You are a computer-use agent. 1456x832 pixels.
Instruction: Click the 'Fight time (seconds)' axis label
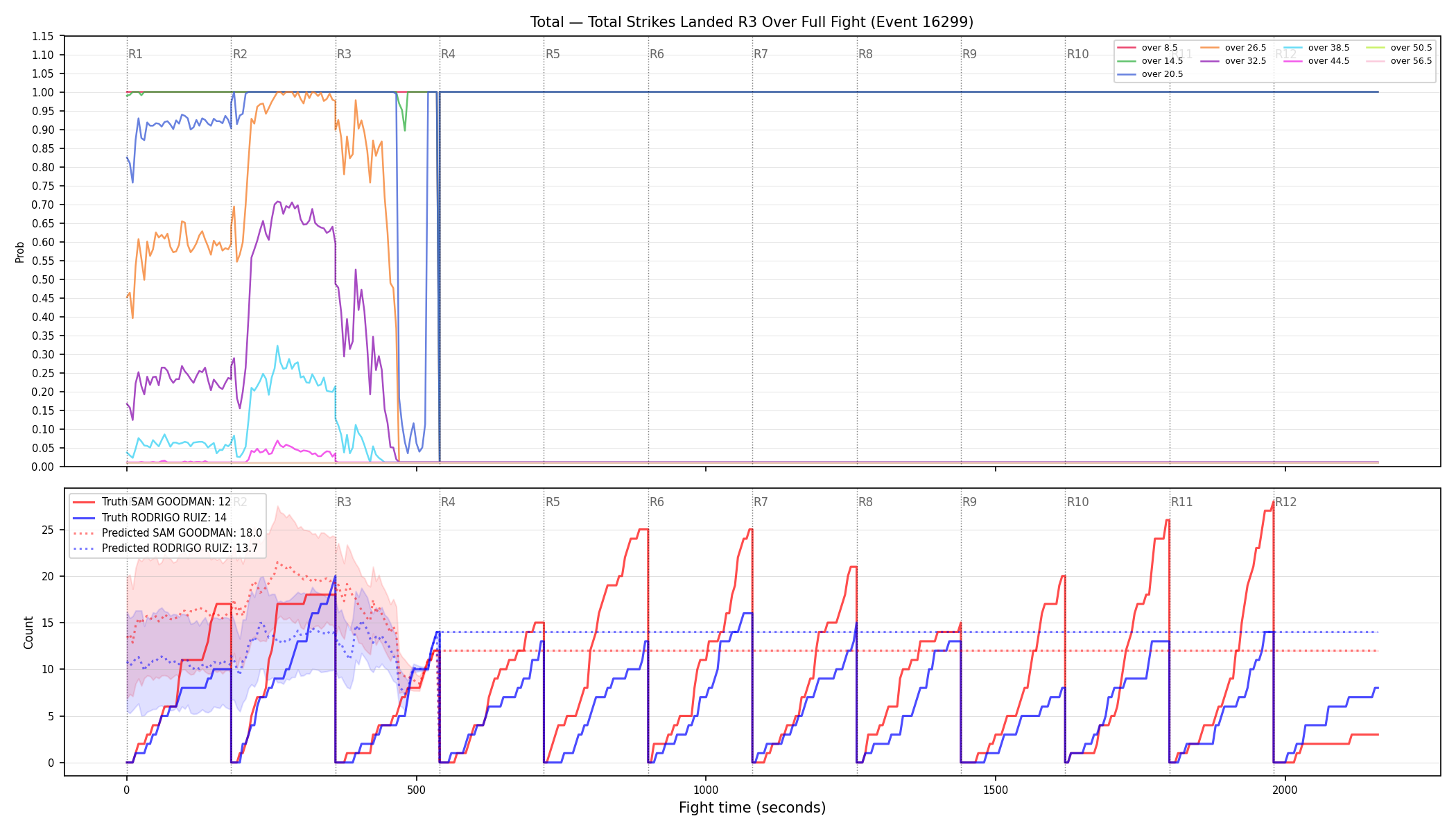pyautogui.click(x=752, y=808)
